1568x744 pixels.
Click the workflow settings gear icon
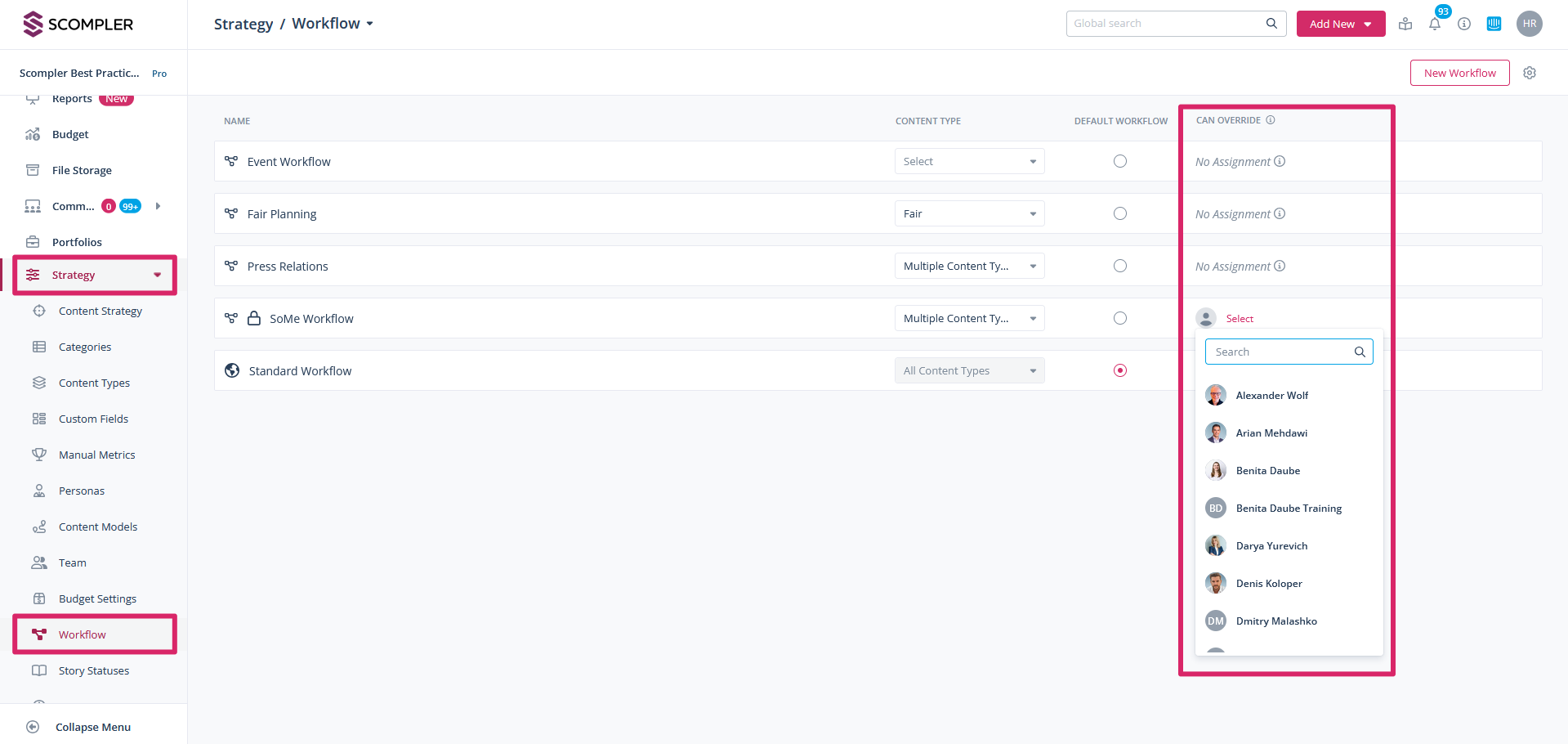click(x=1529, y=73)
